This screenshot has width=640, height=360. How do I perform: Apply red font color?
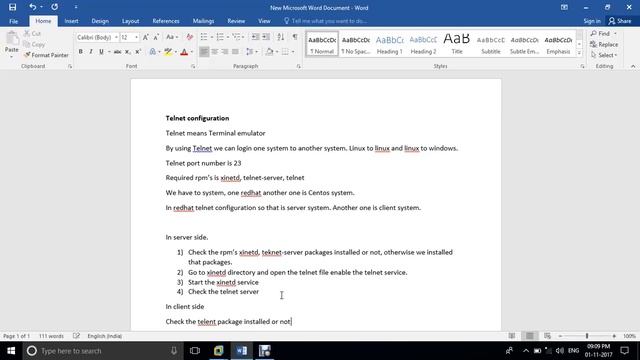click(x=184, y=52)
